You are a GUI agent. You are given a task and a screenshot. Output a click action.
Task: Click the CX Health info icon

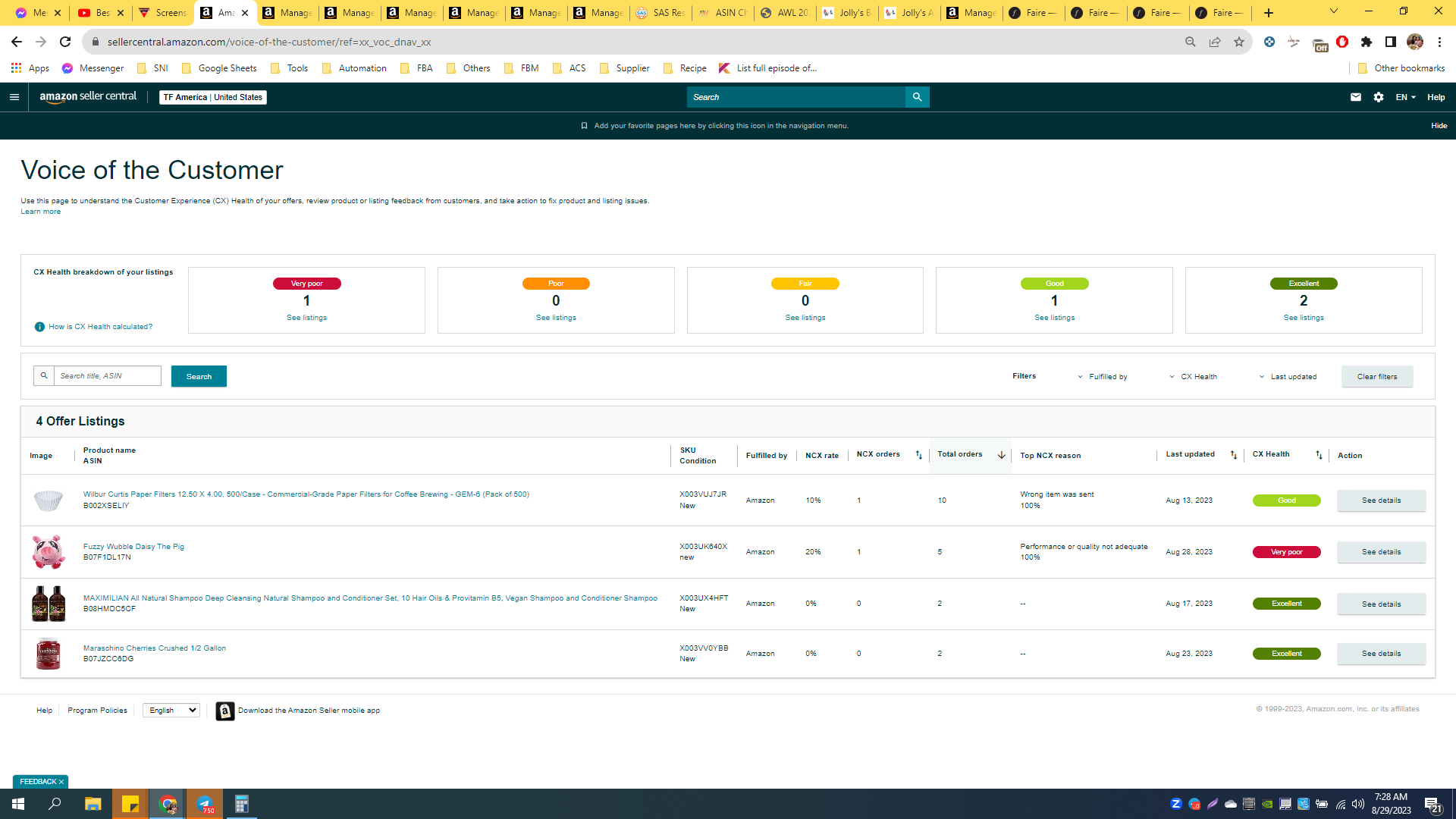click(39, 327)
